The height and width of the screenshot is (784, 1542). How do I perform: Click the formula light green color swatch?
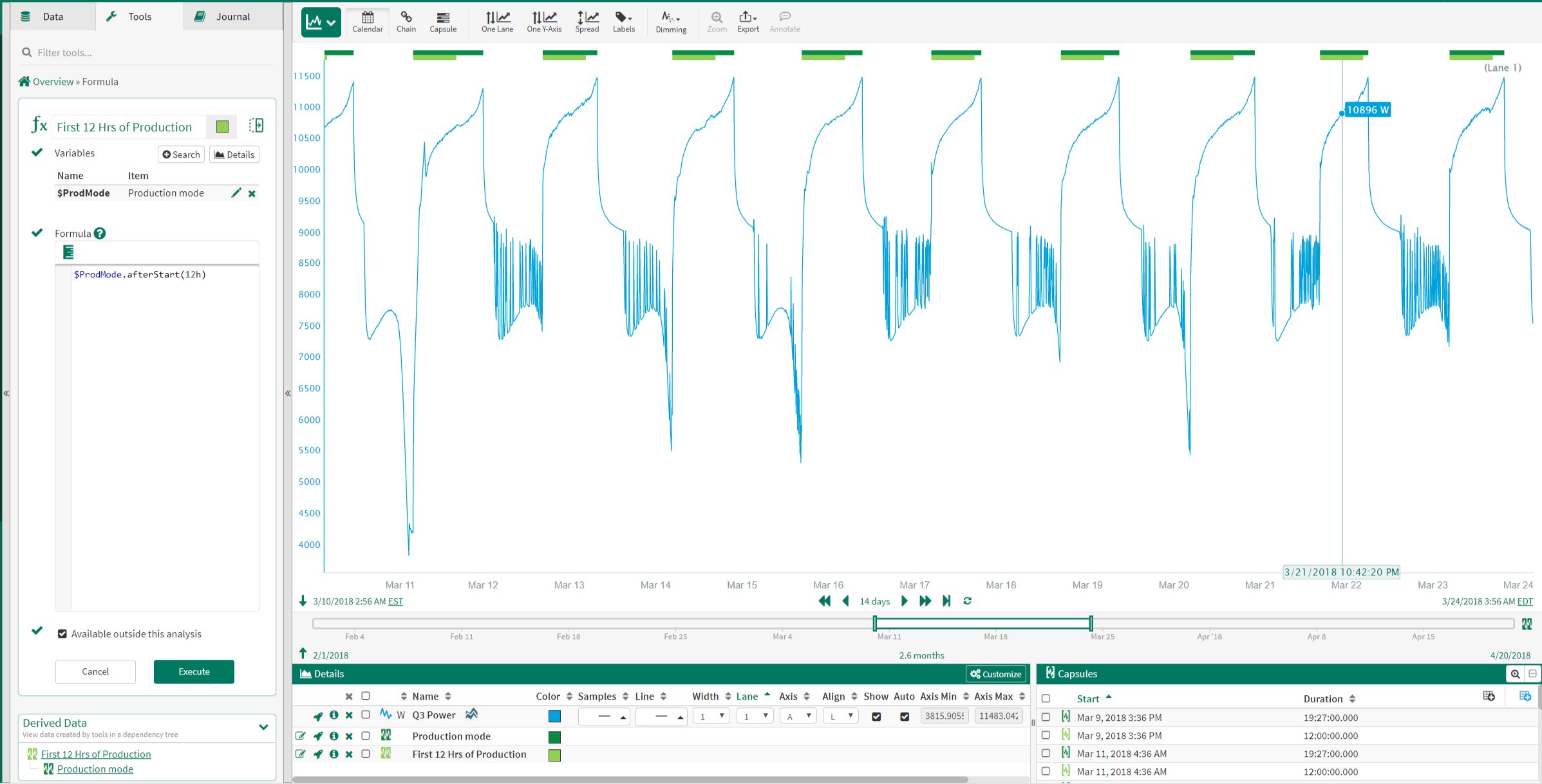coord(223,127)
